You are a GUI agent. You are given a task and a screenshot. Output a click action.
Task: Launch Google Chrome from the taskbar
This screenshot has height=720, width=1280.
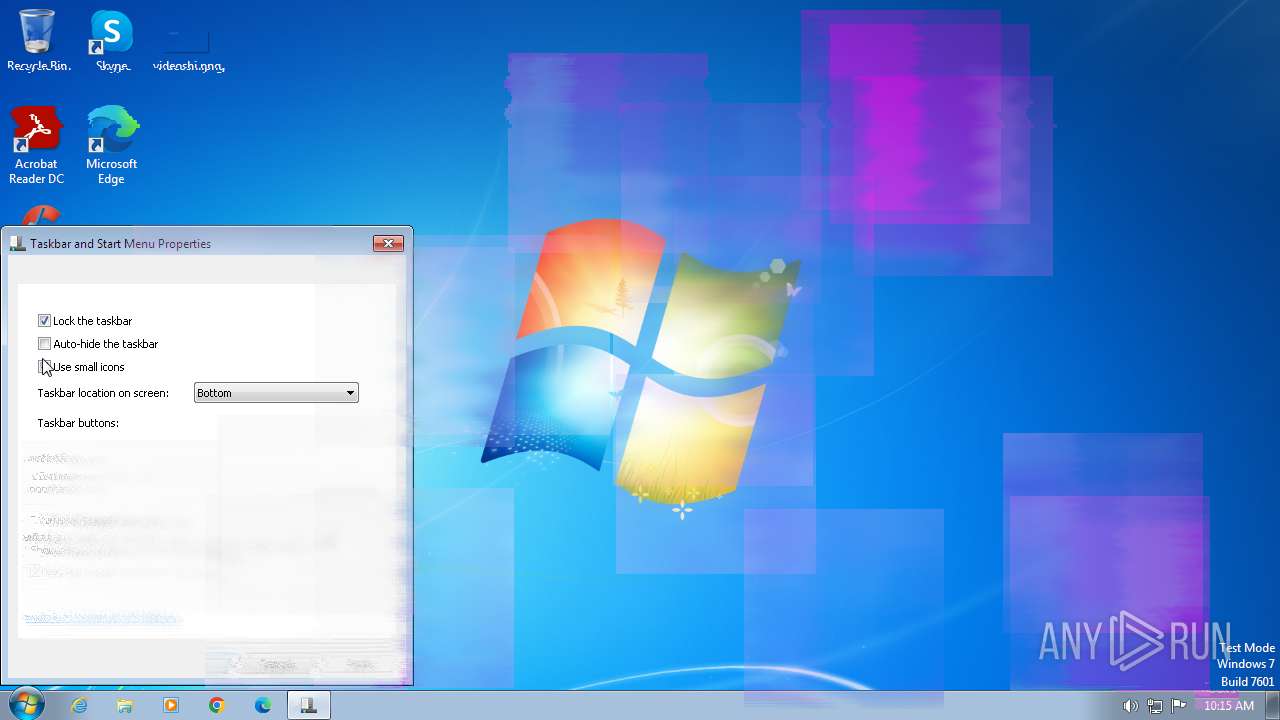coord(217,705)
